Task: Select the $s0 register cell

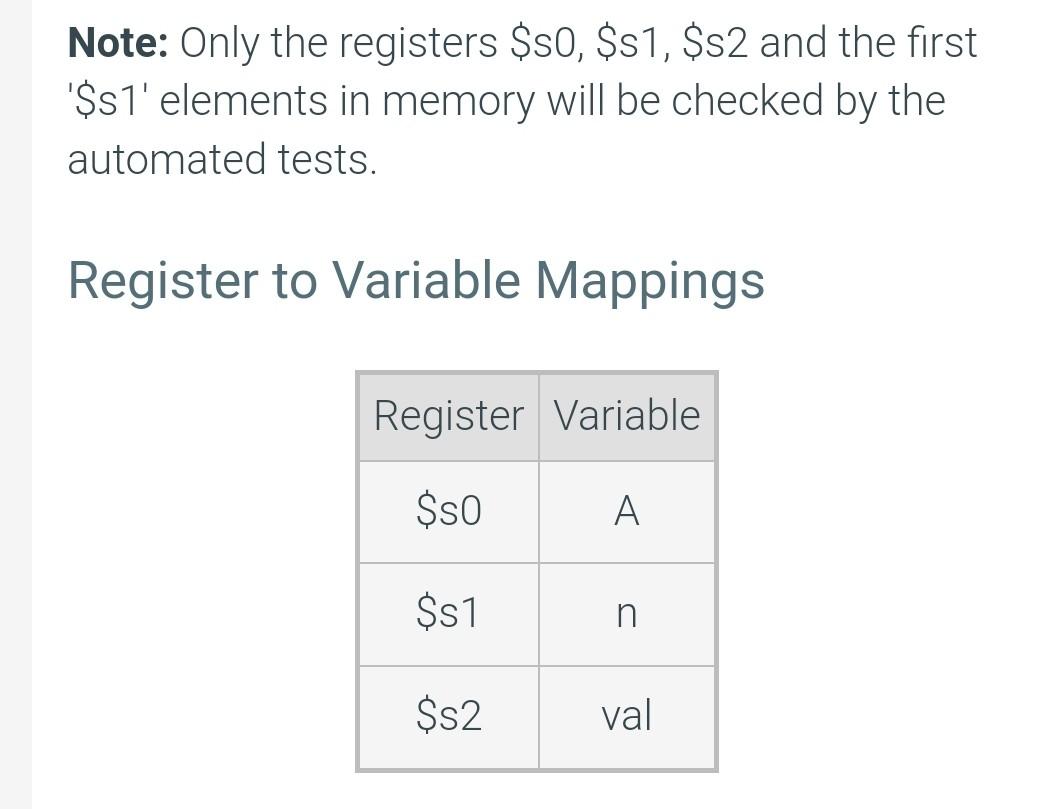Action: click(449, 512)
